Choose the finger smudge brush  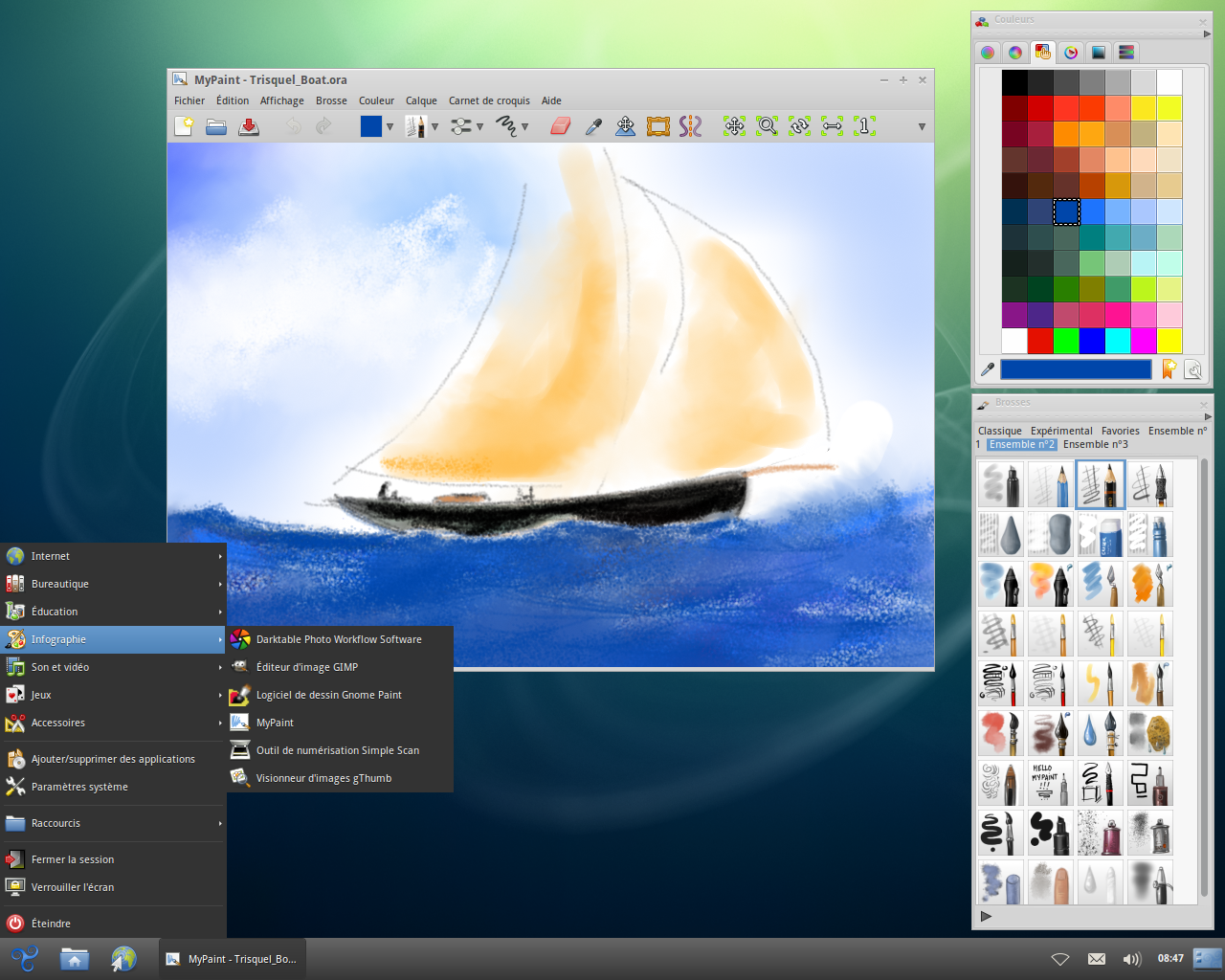coord(1050,882)
